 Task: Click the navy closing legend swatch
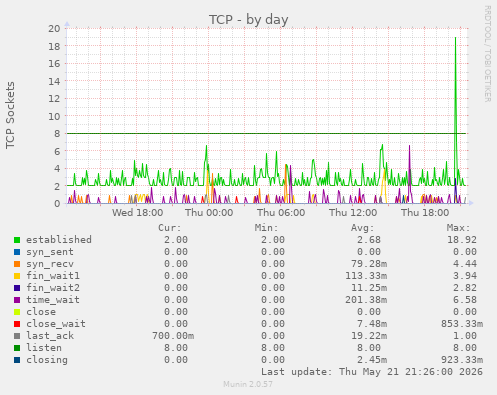(17, 360)
